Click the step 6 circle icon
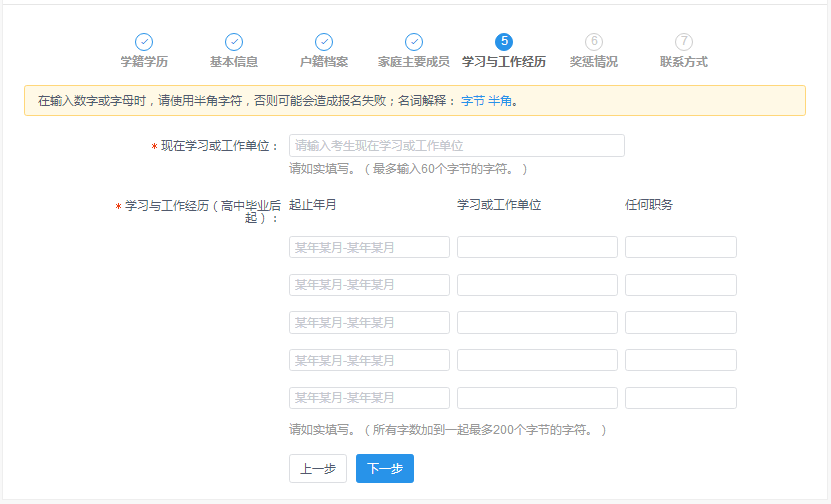The height and width of the screenshot is (504, 831). coord(594,42)
